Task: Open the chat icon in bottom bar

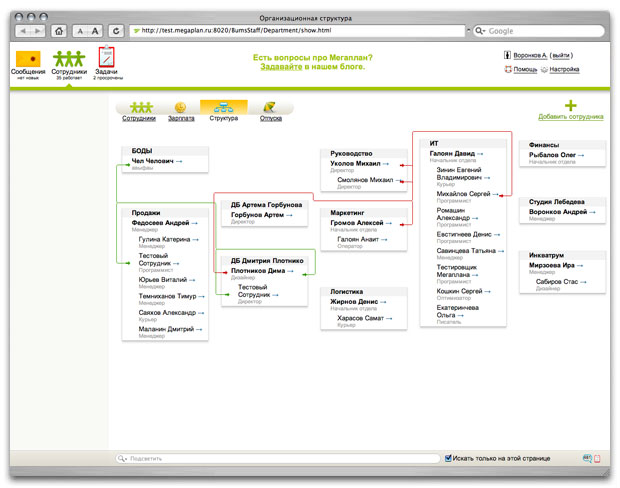Action: pos(587,458)
